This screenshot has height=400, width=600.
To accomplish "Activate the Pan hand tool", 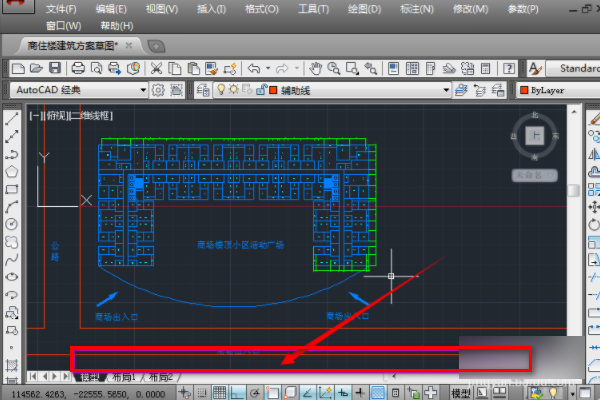I will [315, 69].
